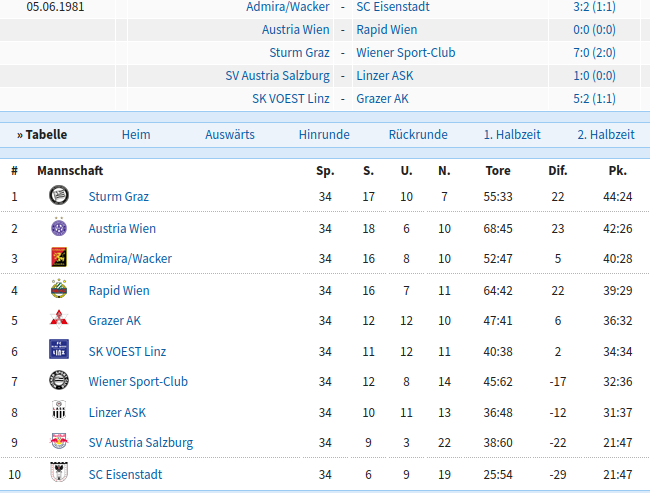Click the SK VOEST Linz club crest
The width and height of the screenshot is (650, 493).
pyautogui.click(x=59, y=350)
